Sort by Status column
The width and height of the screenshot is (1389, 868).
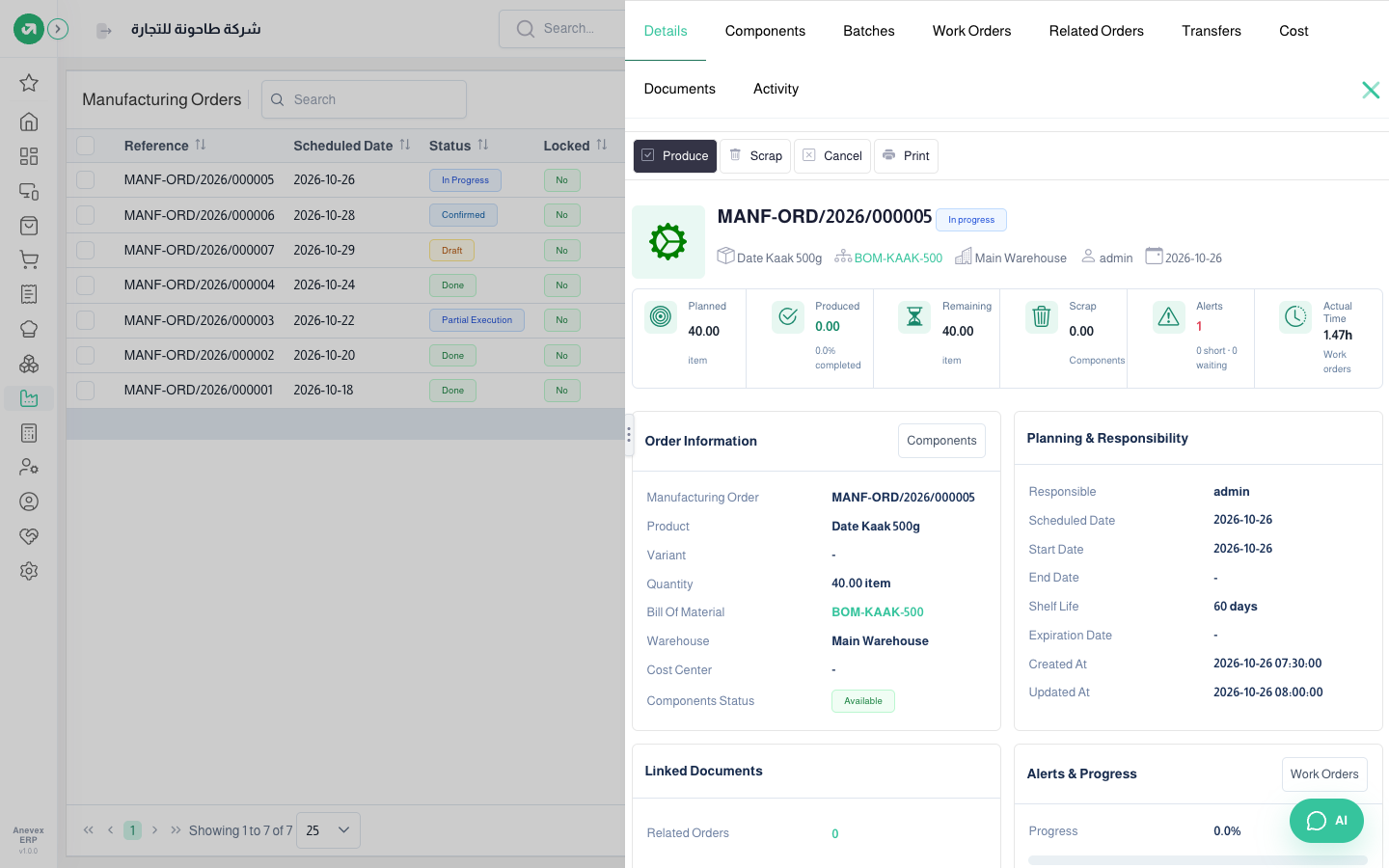483,145
